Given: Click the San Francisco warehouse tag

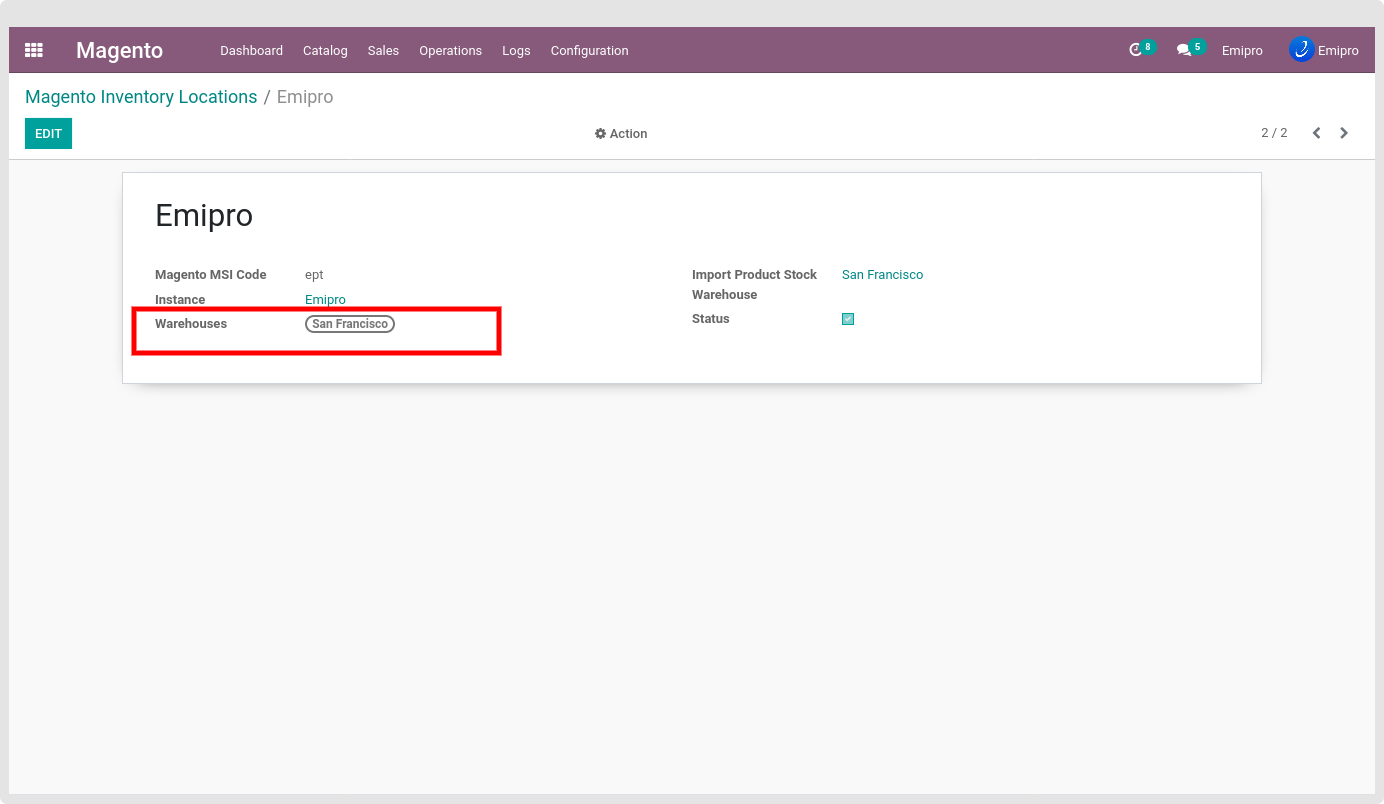Looking at the screenshot, I should click(350, 324).
